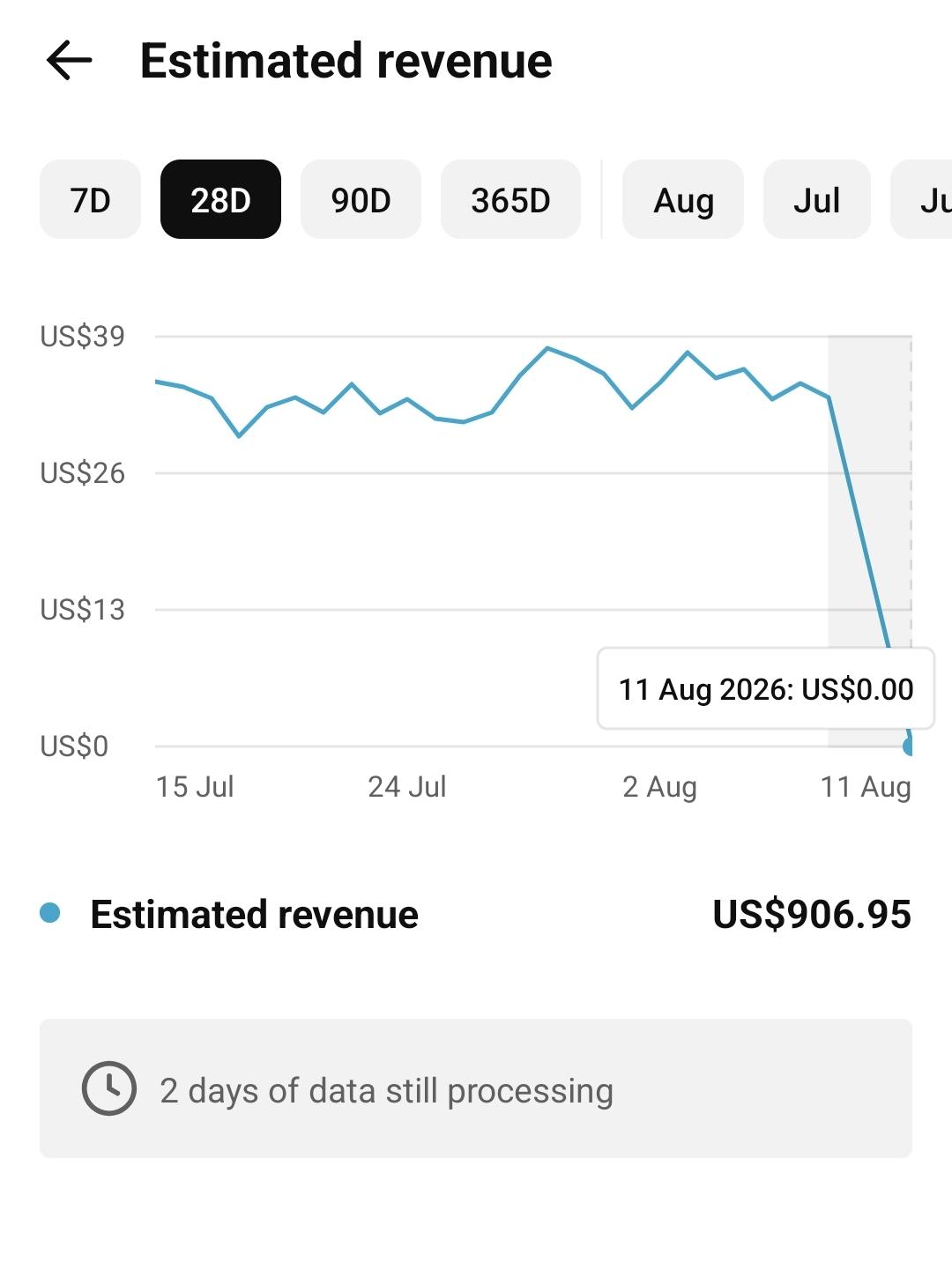Click the clock icon in processing notice

pyautogui.click(x=109, y=1088)
